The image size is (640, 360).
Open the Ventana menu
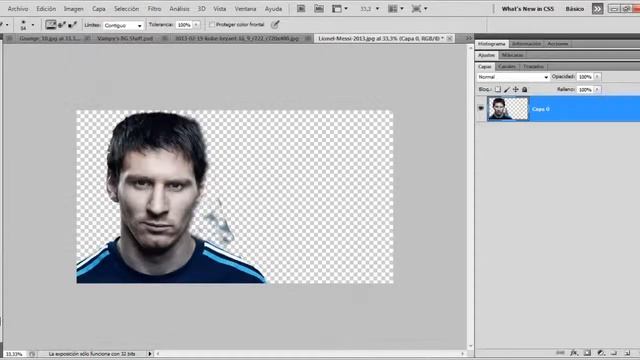point(245,9)
